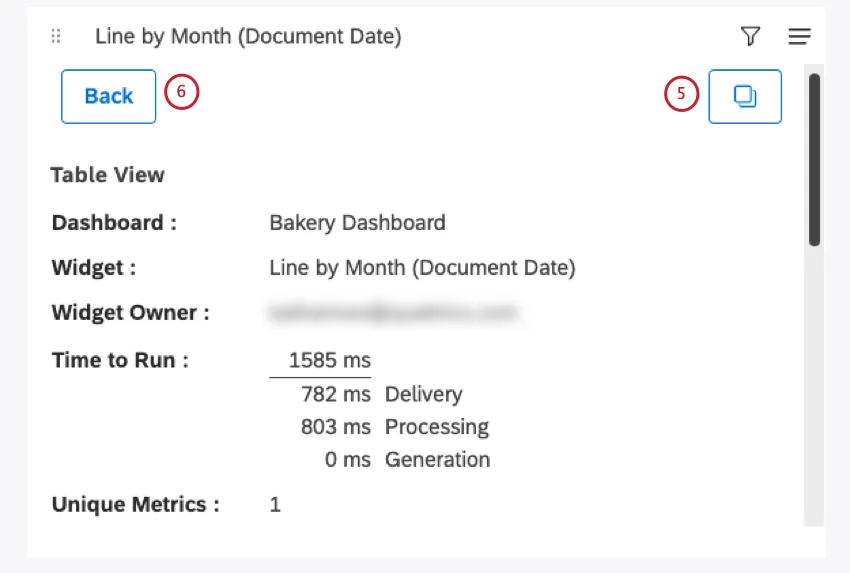Click the vertical scrollbar thumb
850x573 pixels.
(814, 160)
